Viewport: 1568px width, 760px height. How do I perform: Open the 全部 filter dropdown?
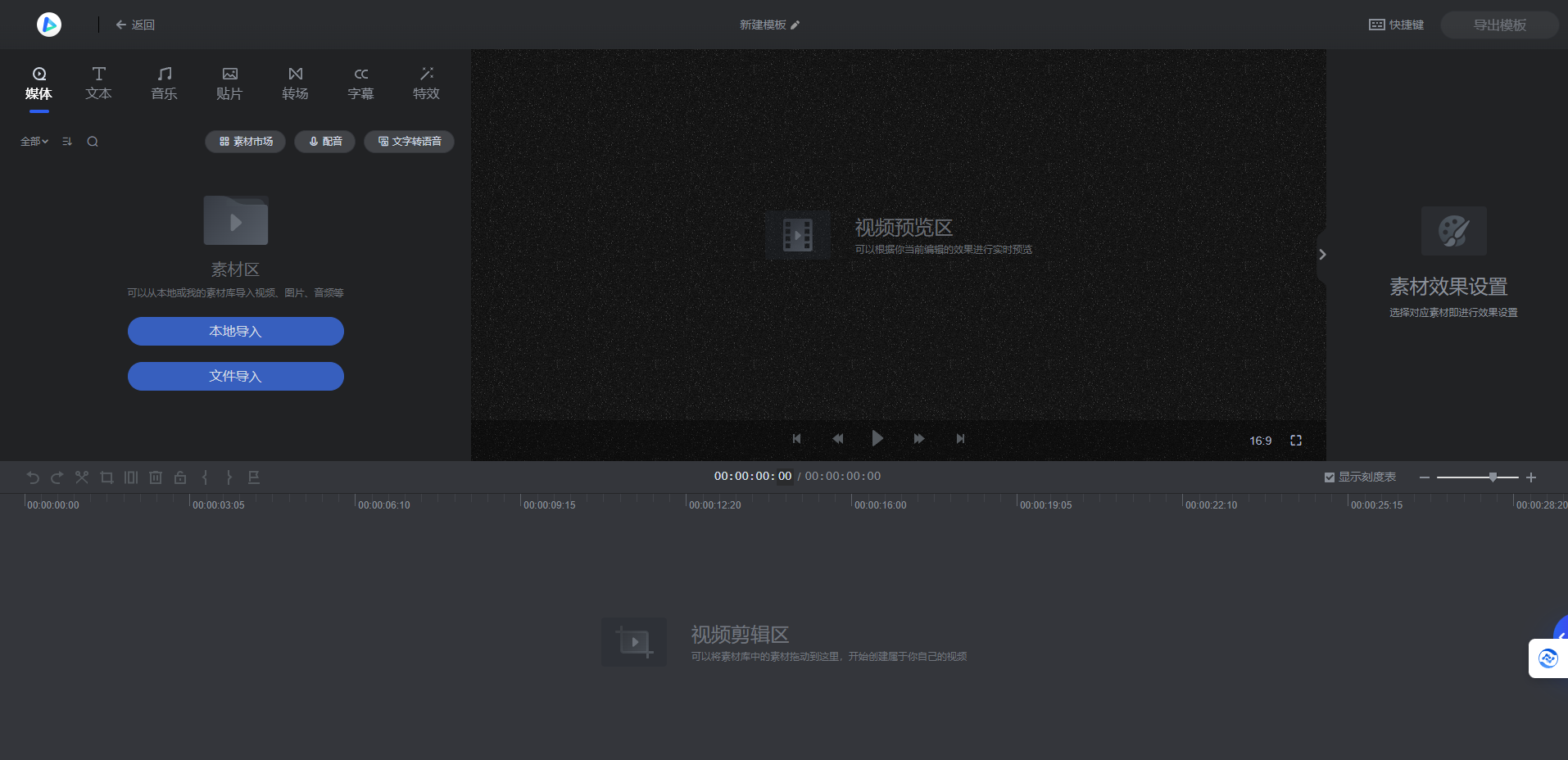tap(34, 141)
